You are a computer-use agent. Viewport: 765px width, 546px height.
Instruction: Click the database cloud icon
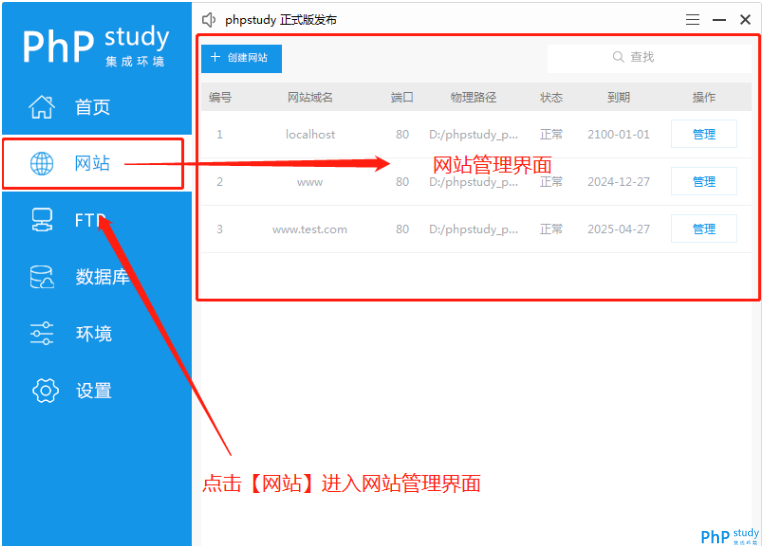tap(42, 277)
